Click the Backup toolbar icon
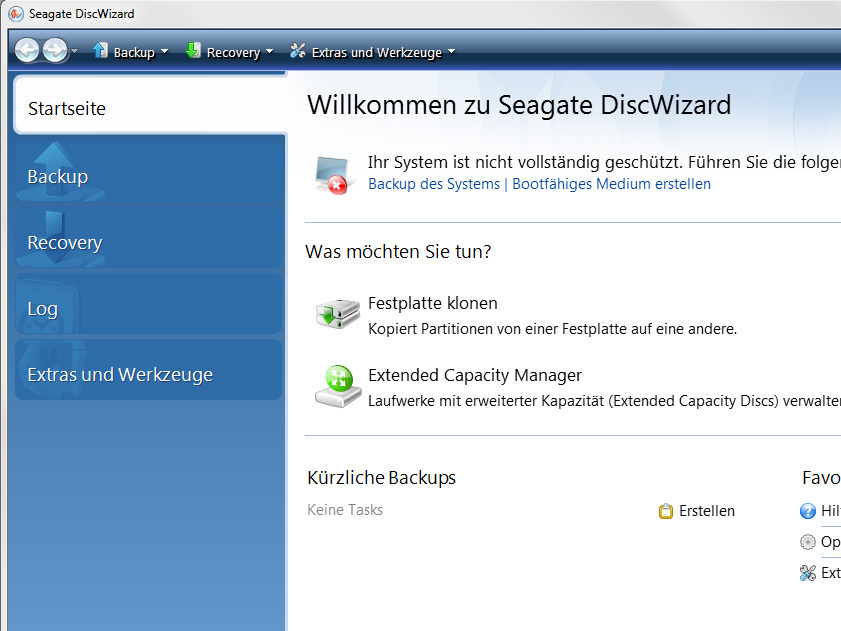 pos(101,51)
